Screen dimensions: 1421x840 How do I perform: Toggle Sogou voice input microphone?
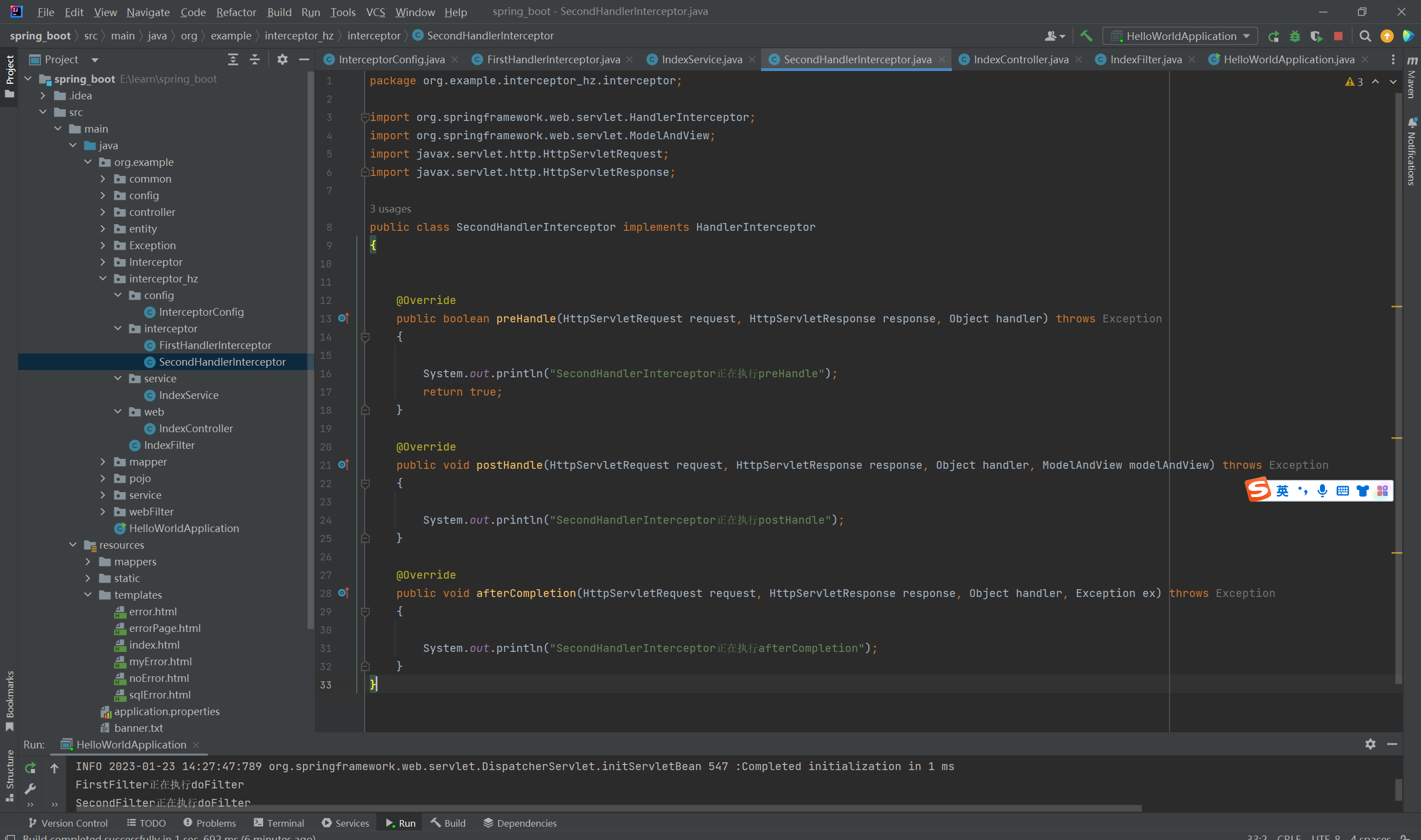pos(1323,491)
